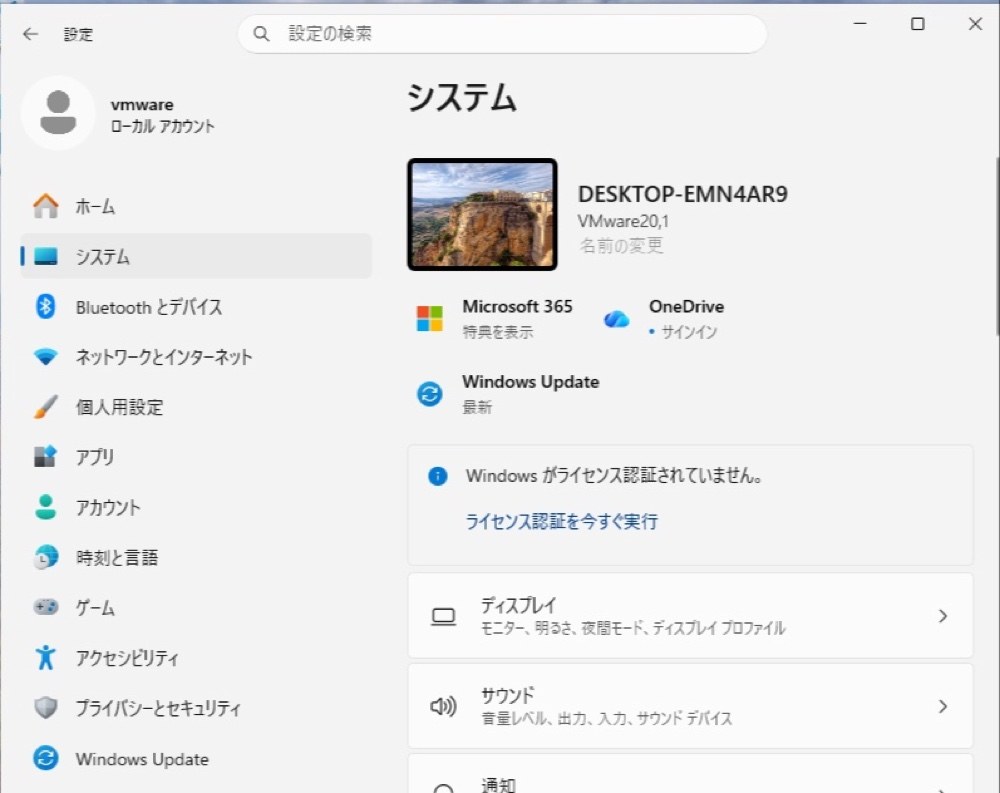Image resolution: width=1000 pixels, height=793 pixels.
Task: Click the モニター、明るさ、夜間モード description text
Action: point(633,628)
